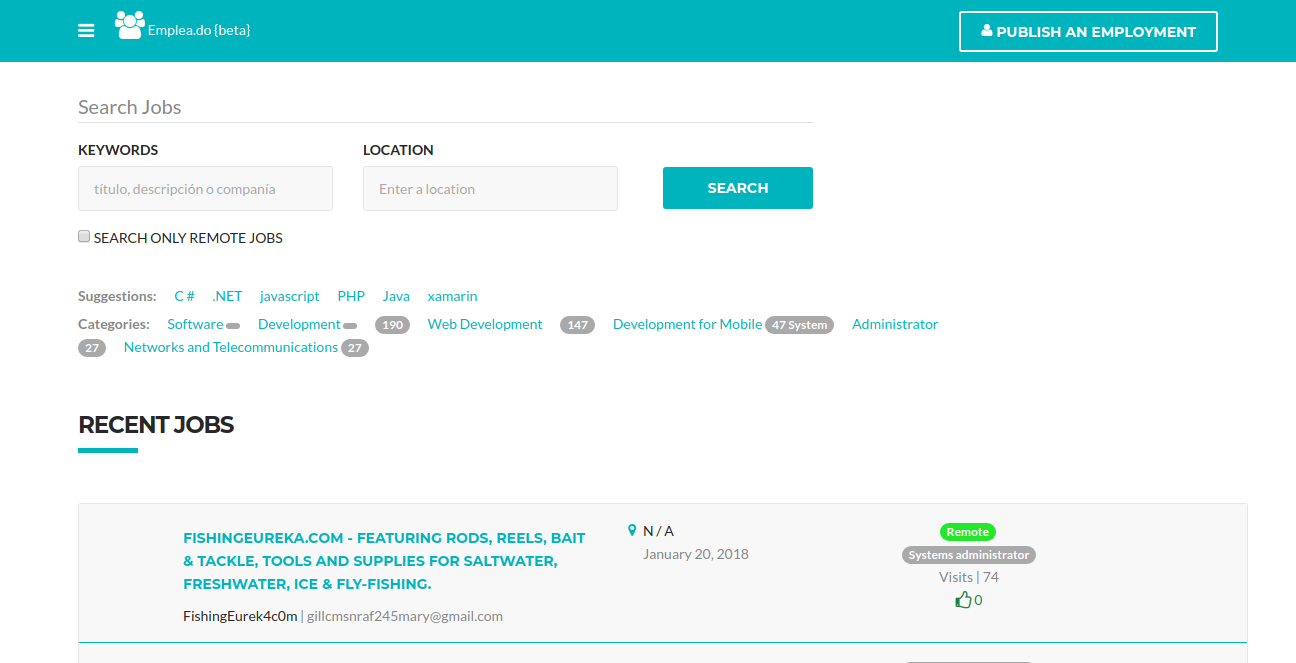Click the gillcmsnraf245mary@gmail.com email
Screen dimensions: 1296x663
(x=405, y=616)
